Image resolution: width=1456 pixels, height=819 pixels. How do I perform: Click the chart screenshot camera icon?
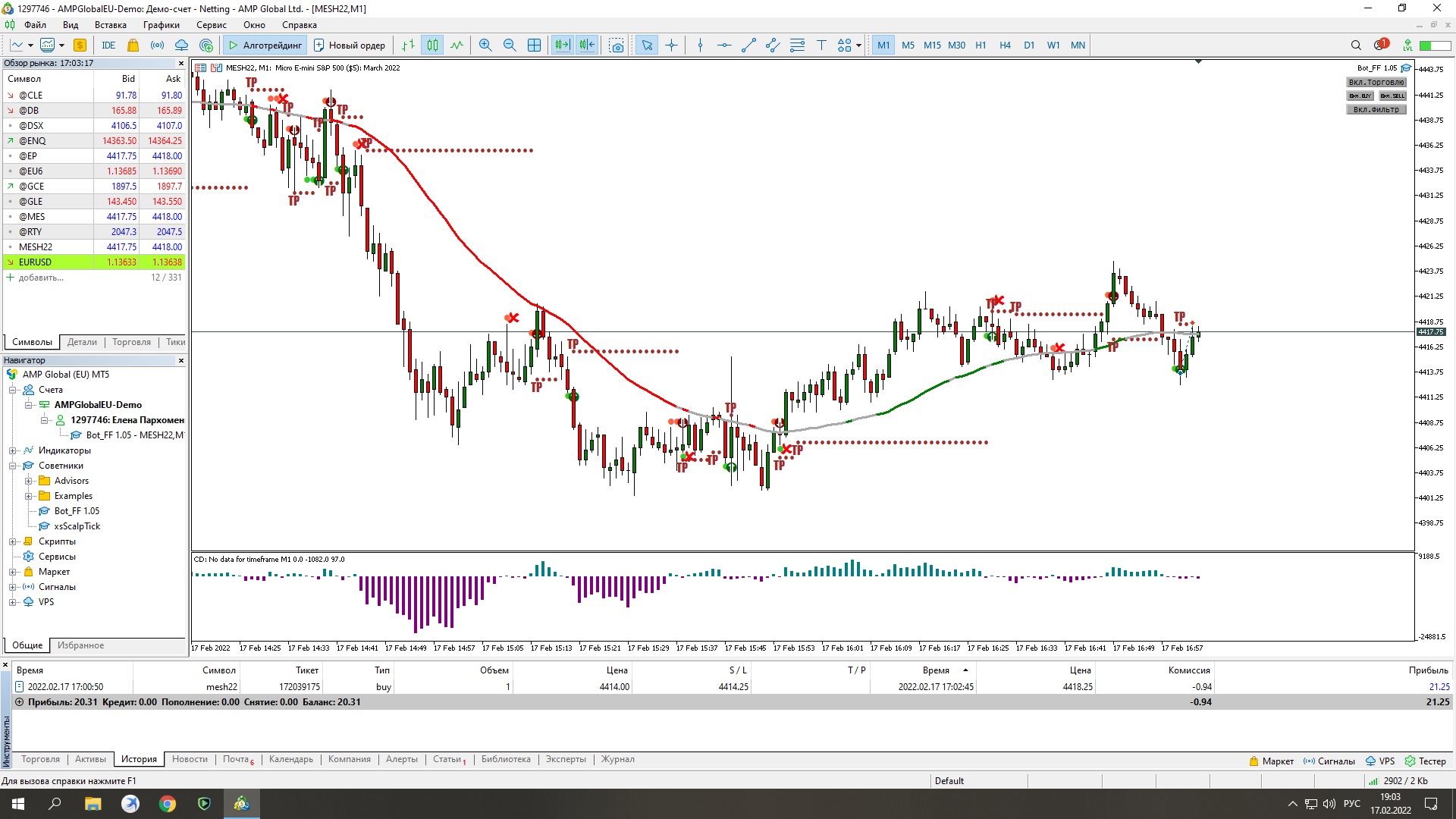(617, 45)
